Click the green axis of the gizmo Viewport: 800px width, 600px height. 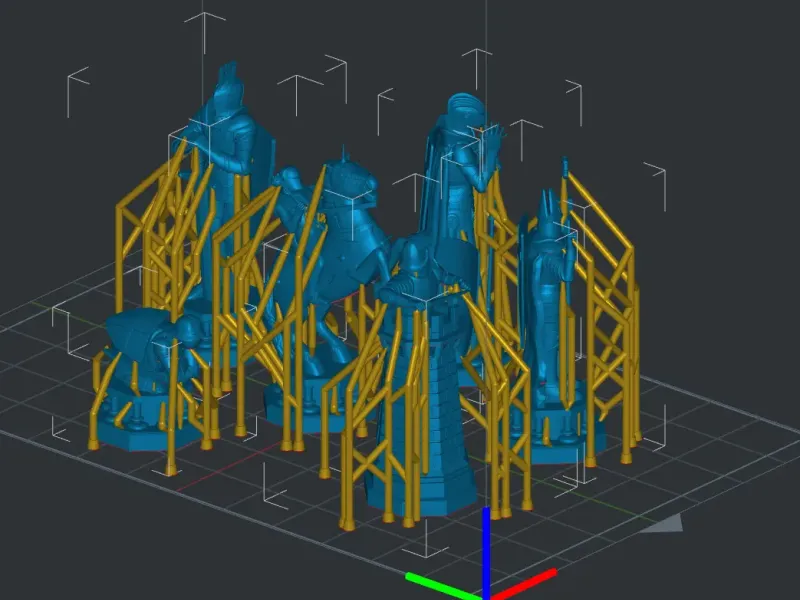[443, 586]
